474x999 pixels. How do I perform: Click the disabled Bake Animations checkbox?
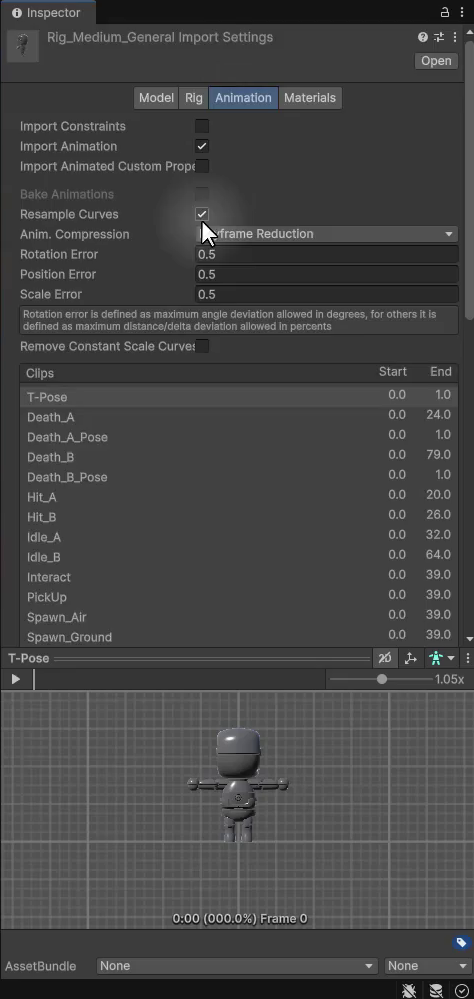click(202, 194)
